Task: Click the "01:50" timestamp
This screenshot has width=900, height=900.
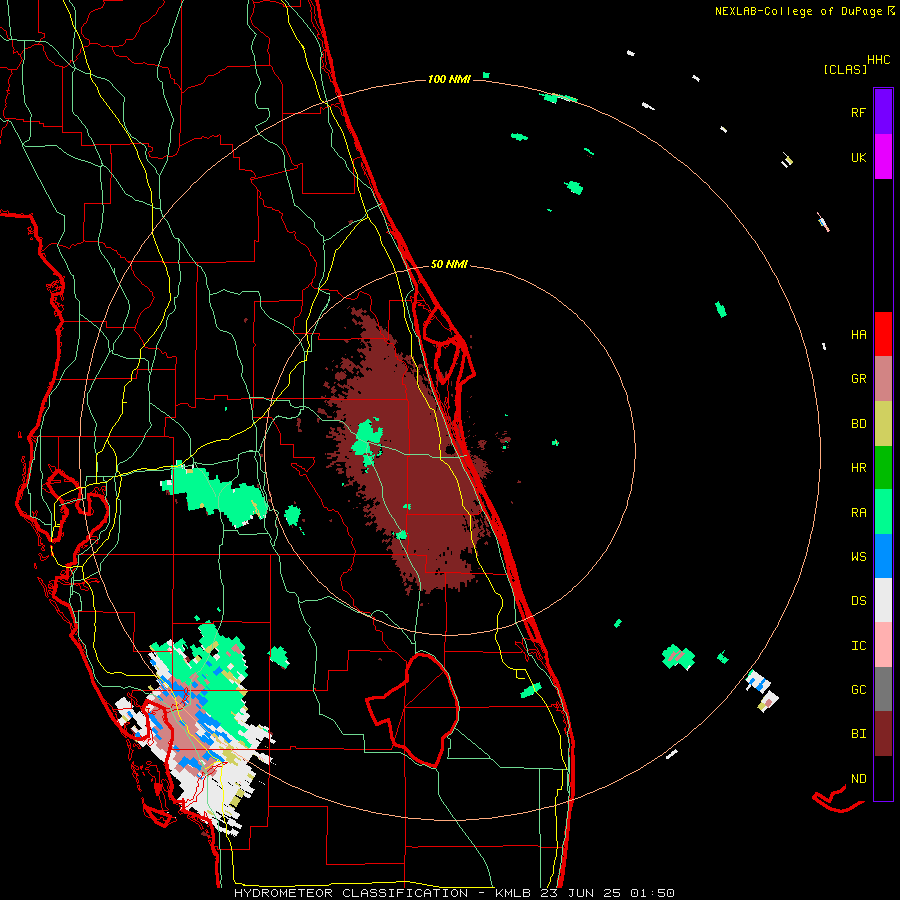Action: [x=652, y=893]
